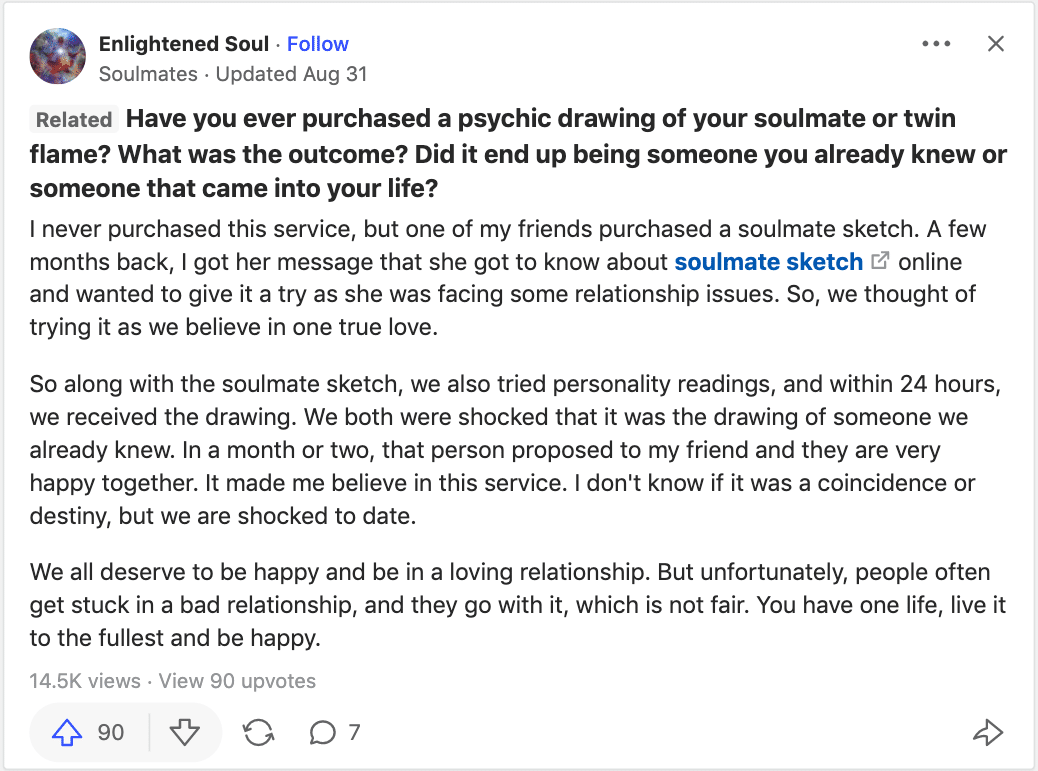Screen dimensions: 1038x771
Task: Upvote the answer with the arrow icon
Action: point(67,733)
